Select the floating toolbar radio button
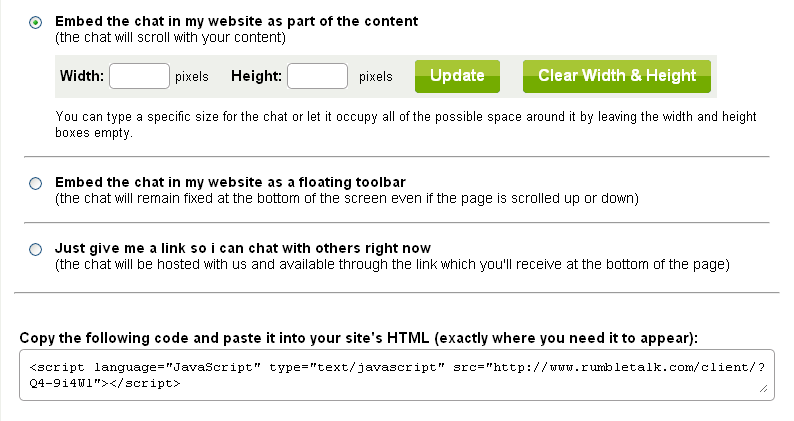794x421 pixels. [x=36, y=183]
